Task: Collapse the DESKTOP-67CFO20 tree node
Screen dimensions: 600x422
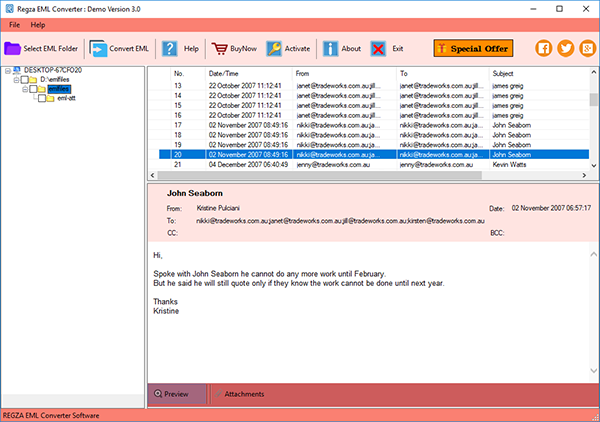Action: coord(7,71)
